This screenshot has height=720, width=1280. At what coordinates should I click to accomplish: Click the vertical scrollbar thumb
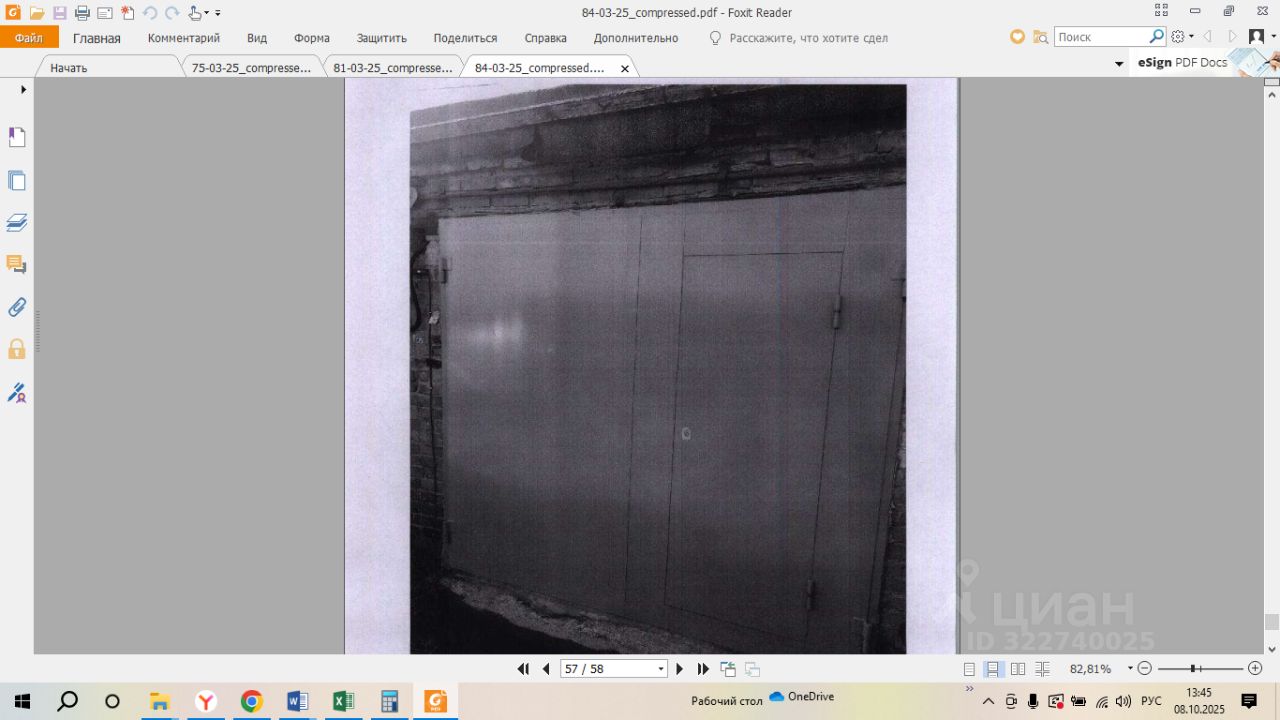(x=1272, y=621)
